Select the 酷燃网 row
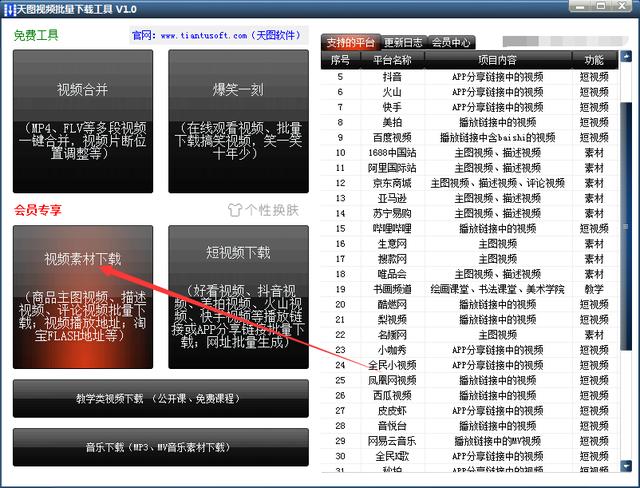 coord(470,304)
